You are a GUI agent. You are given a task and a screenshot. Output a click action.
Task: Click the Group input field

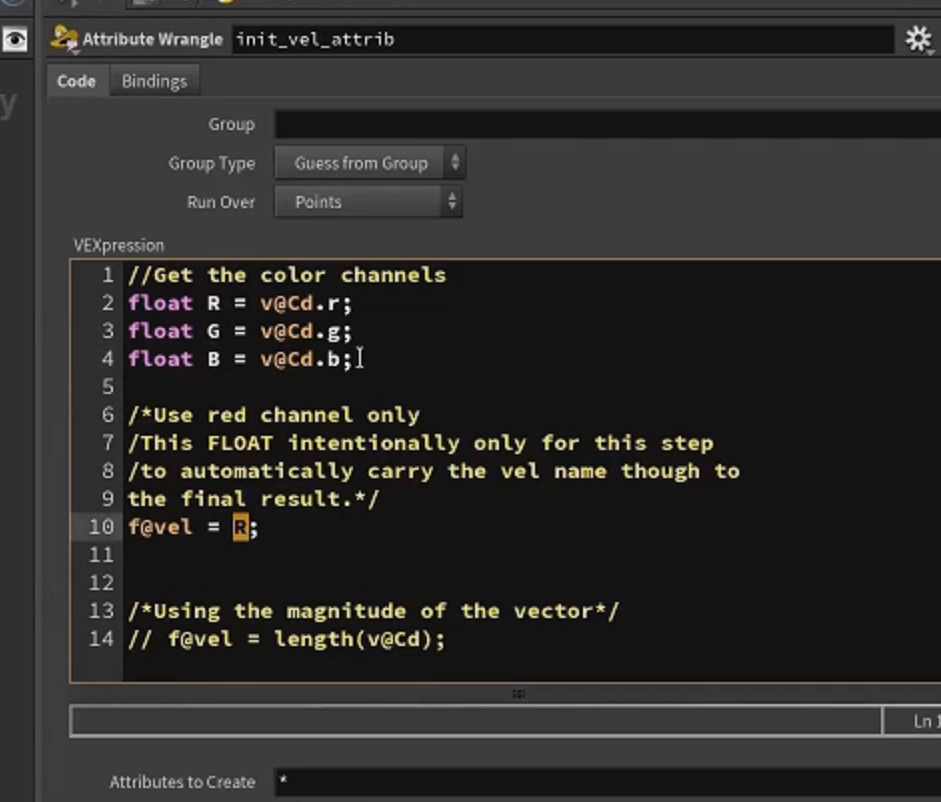click(x=607, y=124)
